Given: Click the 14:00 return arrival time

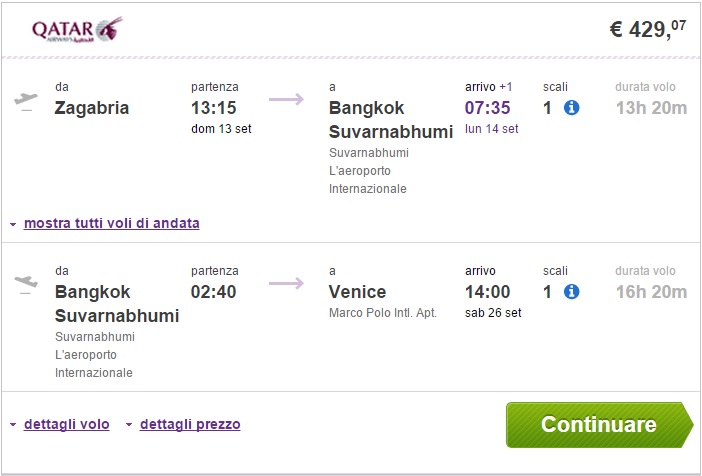Looking at the screenshot, I should [x=488, y=292].
